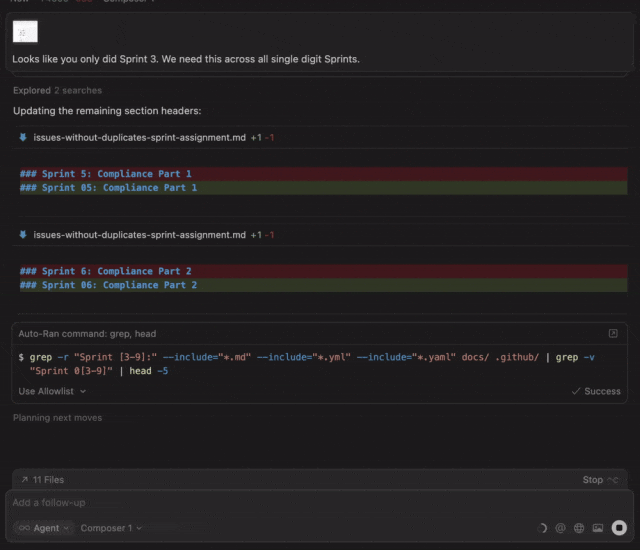Open the Agent mode dropdown

pos(42,528)
